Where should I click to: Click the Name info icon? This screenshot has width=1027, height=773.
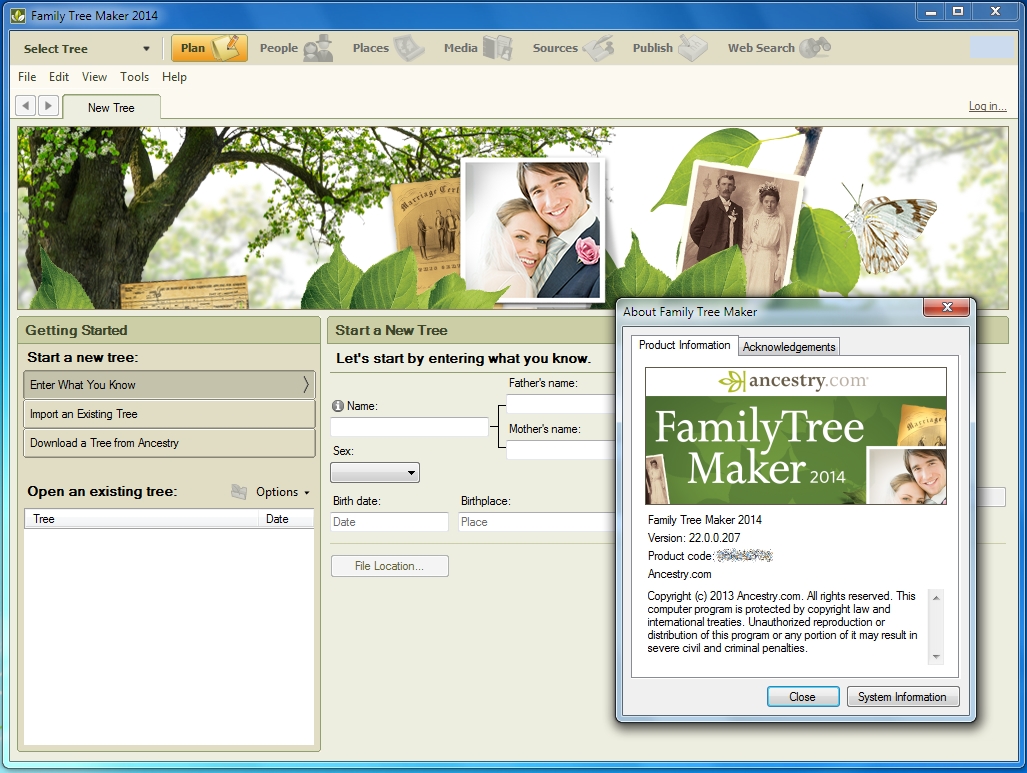coord(338,406)
